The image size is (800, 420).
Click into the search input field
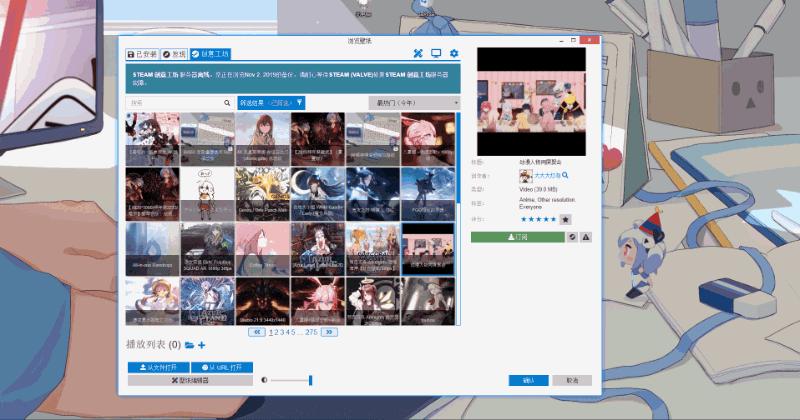[x=174, y=103]
